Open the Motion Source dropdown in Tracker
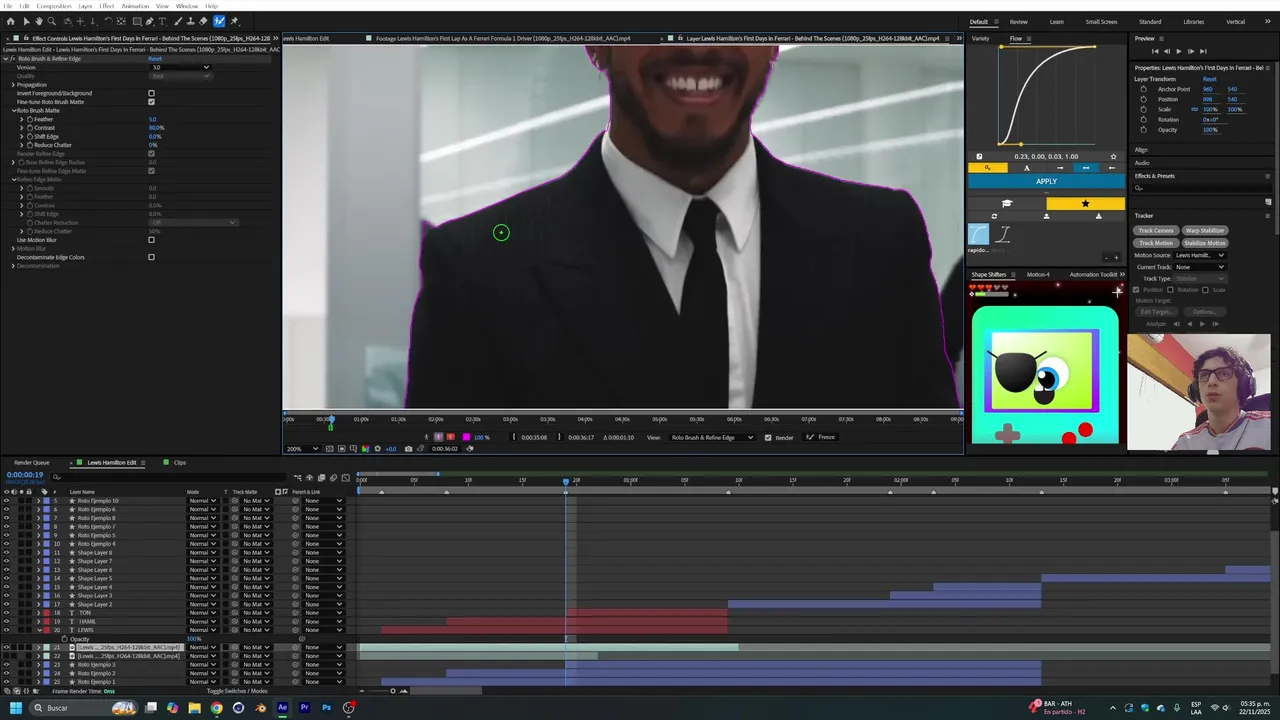 pyautogui.click(x=1200, y=255)
